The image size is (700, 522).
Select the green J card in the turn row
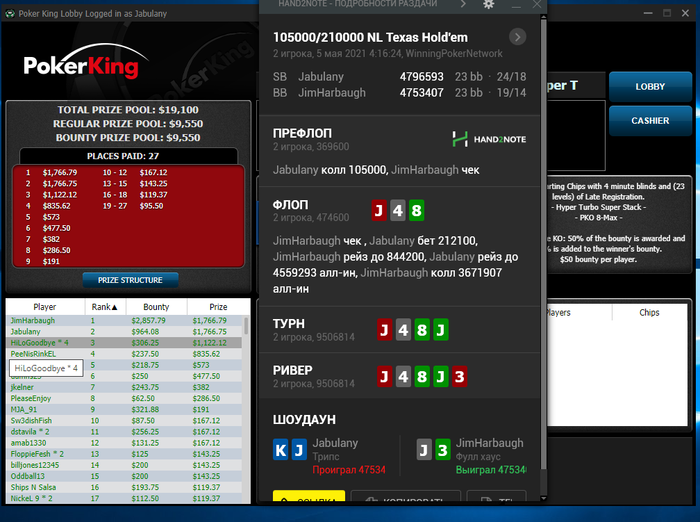(441, 330)
